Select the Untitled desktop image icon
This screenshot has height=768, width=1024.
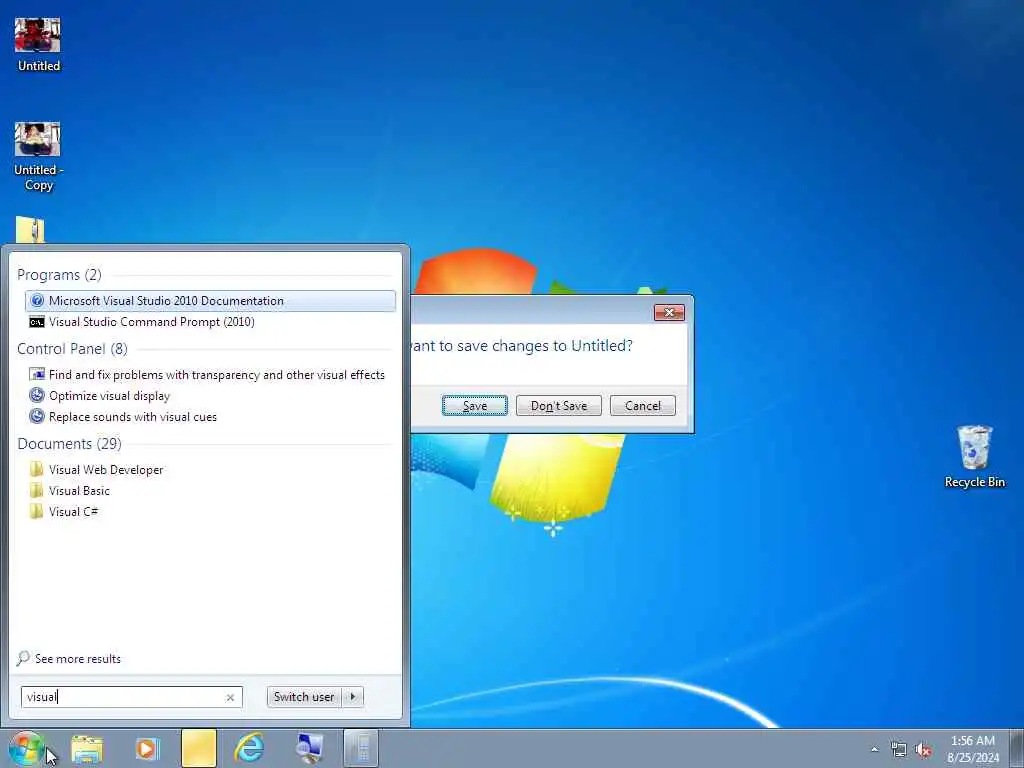pyautogui.click(x=38, y=44)
